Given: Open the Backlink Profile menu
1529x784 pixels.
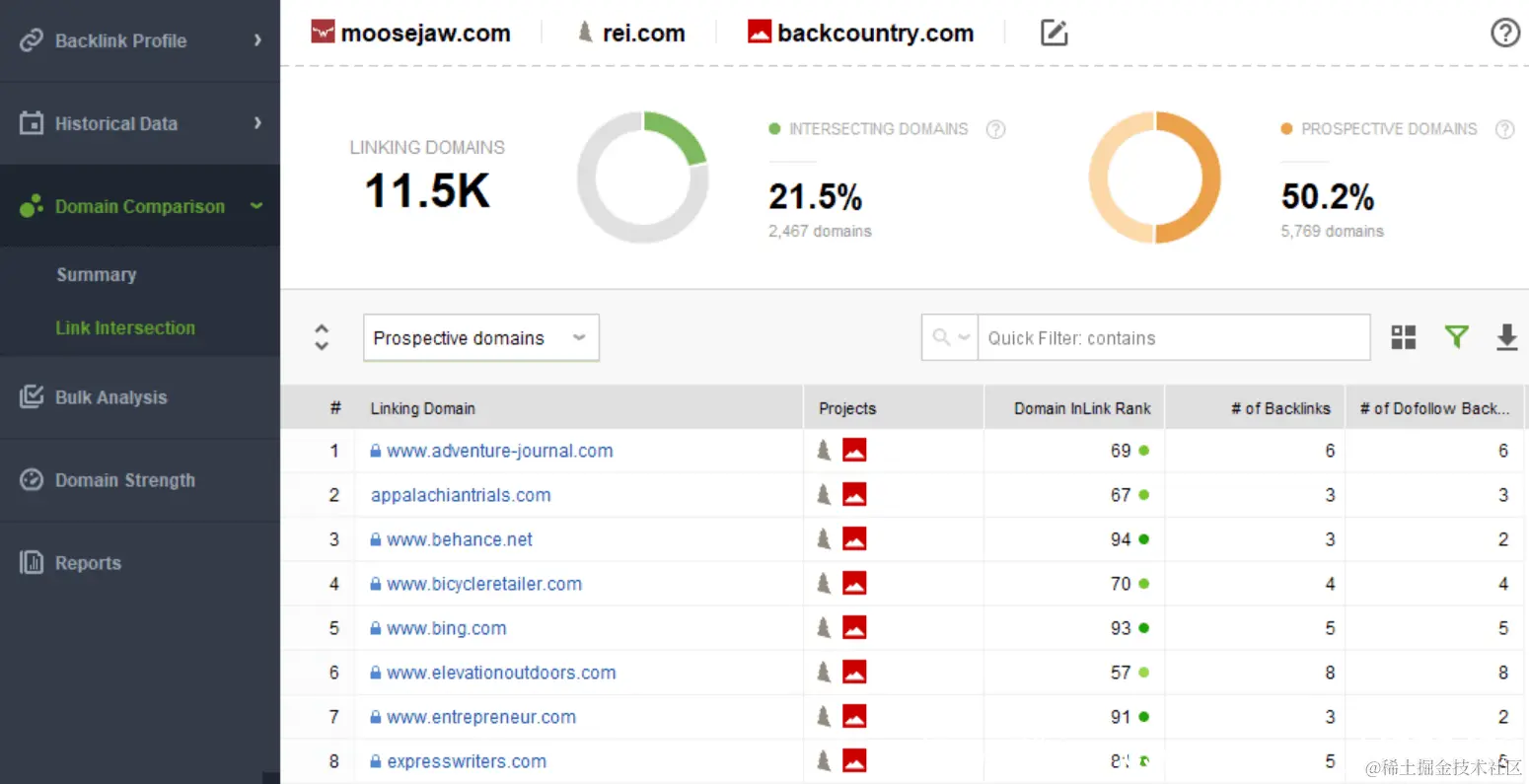Looking at the screenshot, I should click(140, 40).
